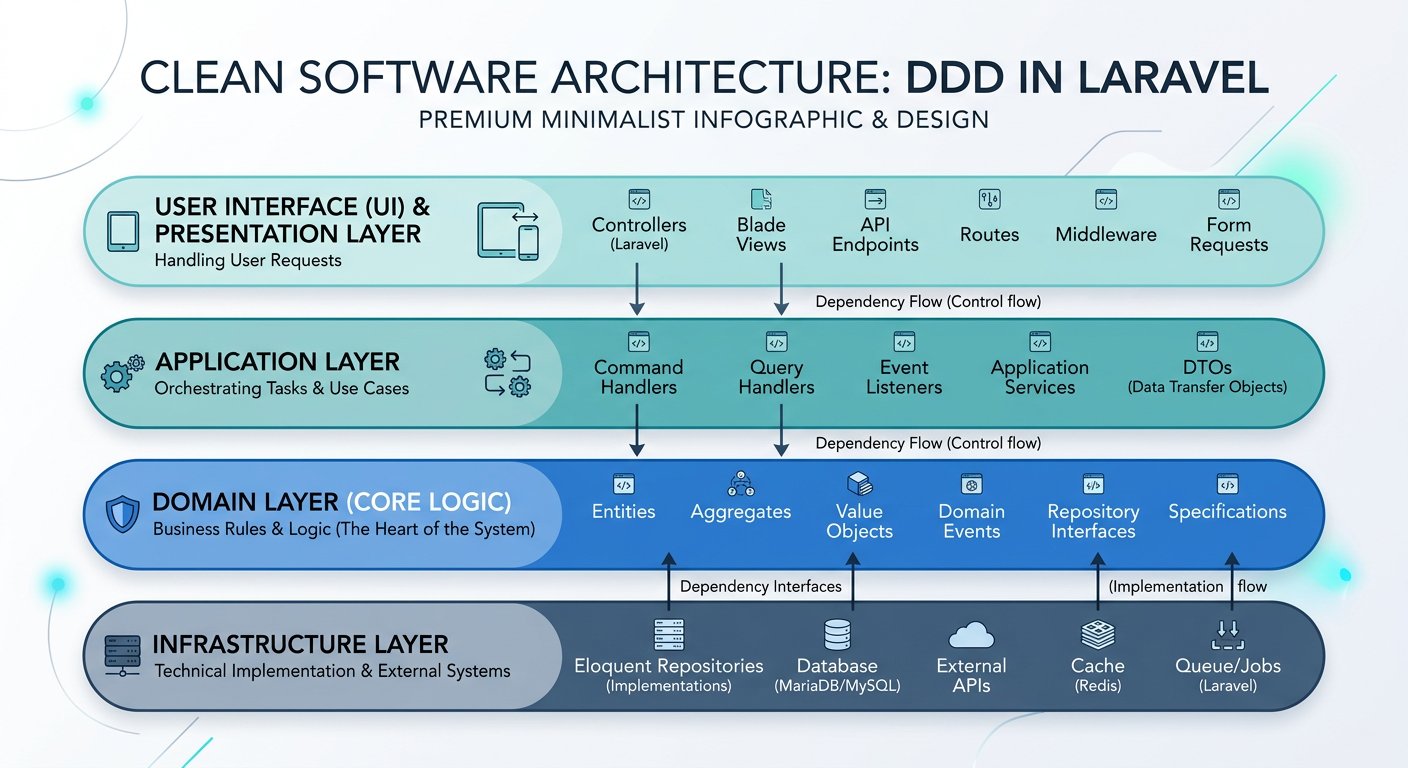Viewport: 1408px width, 768px height.
Task: Click the monitor and phone devices icon
Action: [509, 232]
